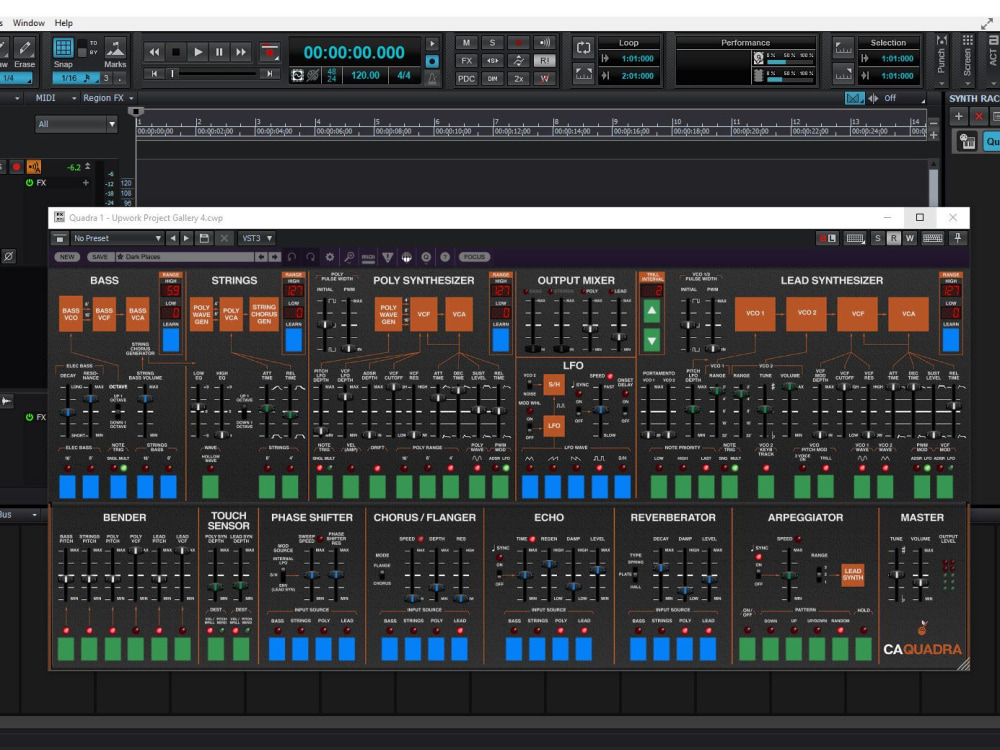The image size is (1000, 750).
Task: Click the redo arrow in Quadra toolbar
Action: pos(311,257)
